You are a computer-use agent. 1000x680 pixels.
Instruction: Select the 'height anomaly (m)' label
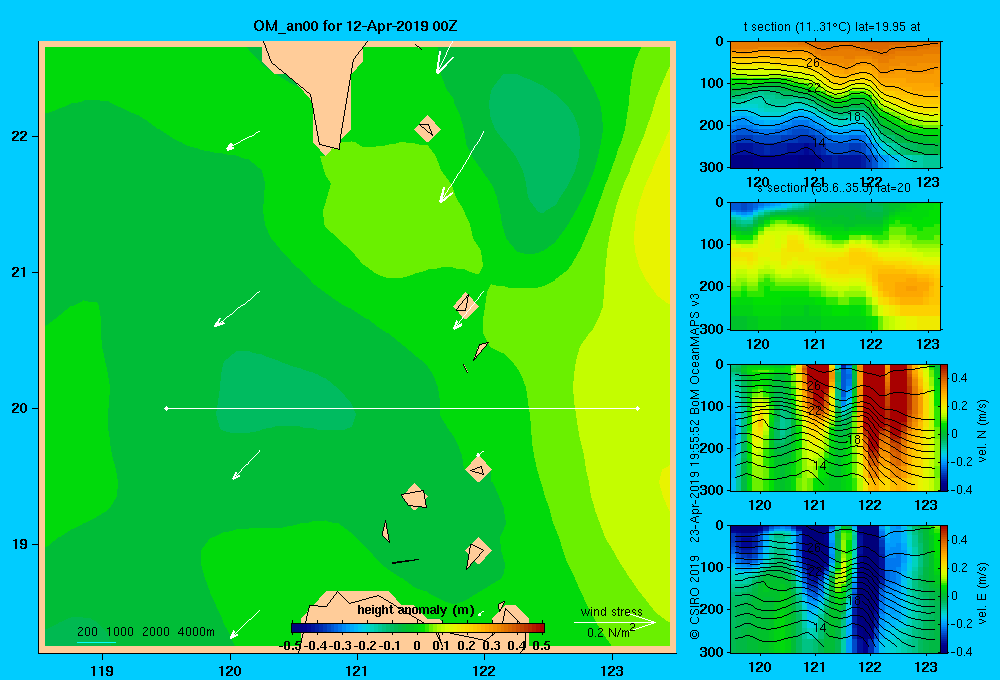click(416, 610)
